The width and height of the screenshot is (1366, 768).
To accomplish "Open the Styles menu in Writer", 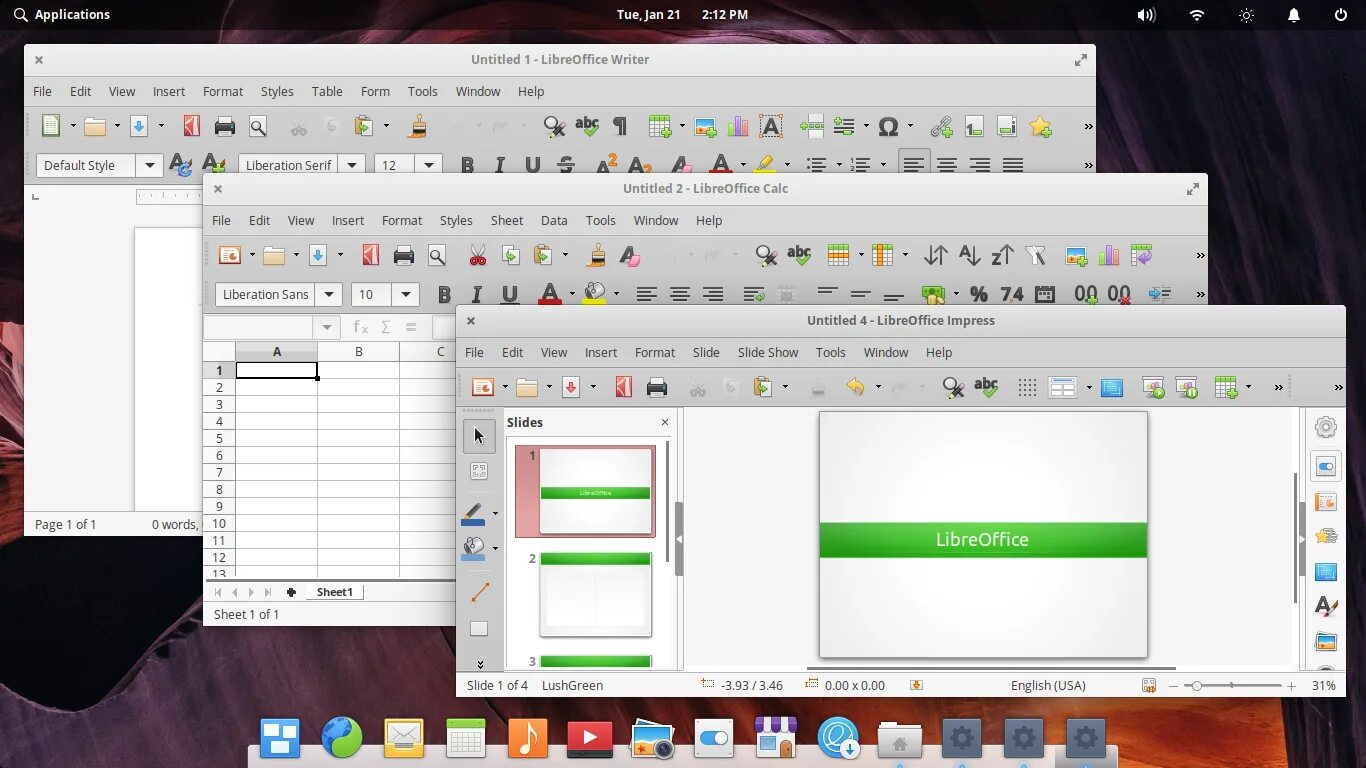I will [x=277, y=91].
